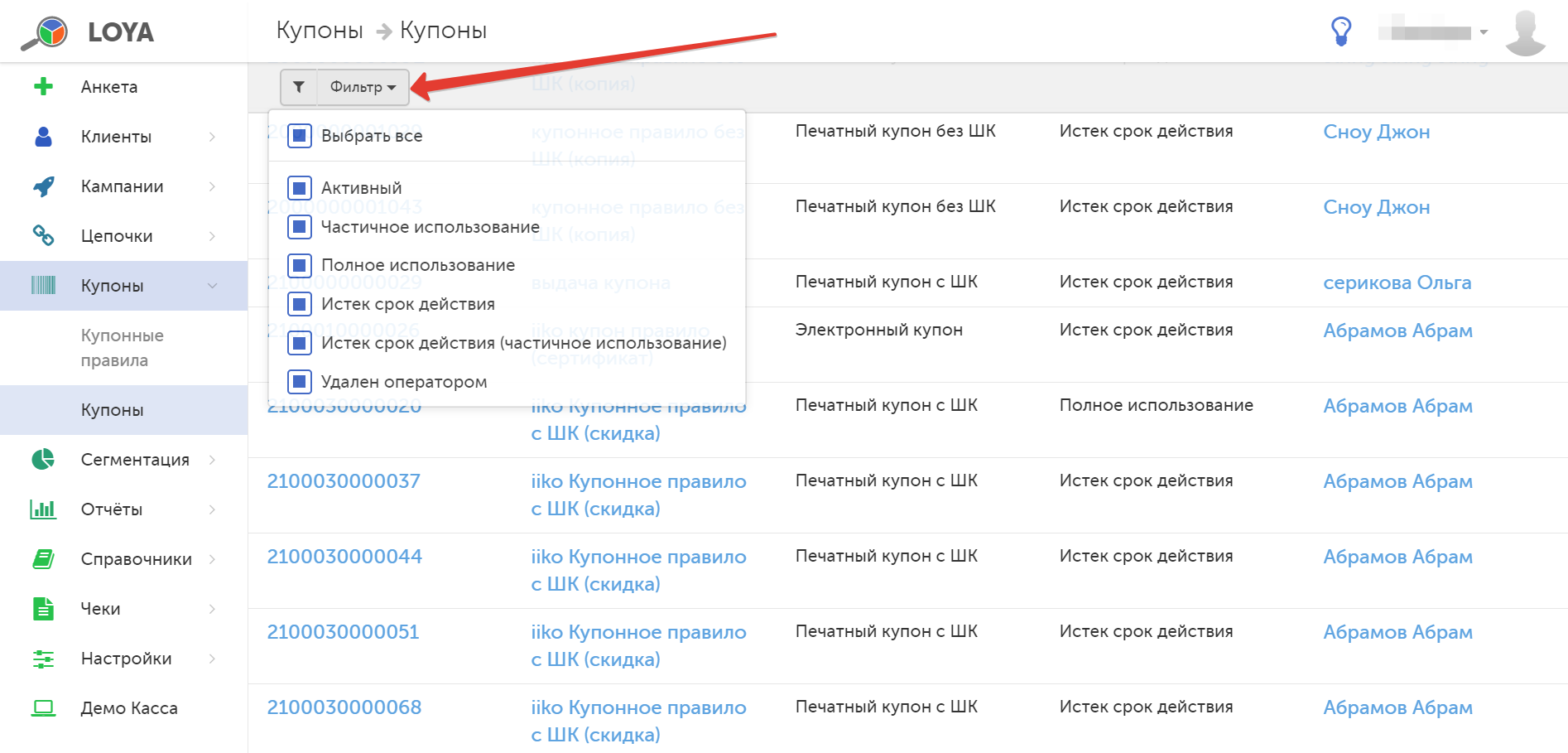
Task: Open the user account dropdown arrow
Action: [x=1484, y=33]
